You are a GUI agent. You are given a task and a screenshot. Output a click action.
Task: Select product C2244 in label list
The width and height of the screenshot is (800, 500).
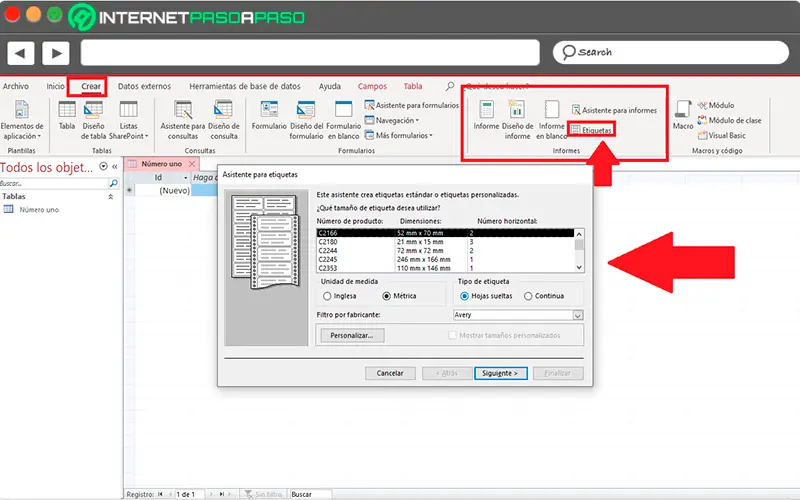click(x=445, y=251)
